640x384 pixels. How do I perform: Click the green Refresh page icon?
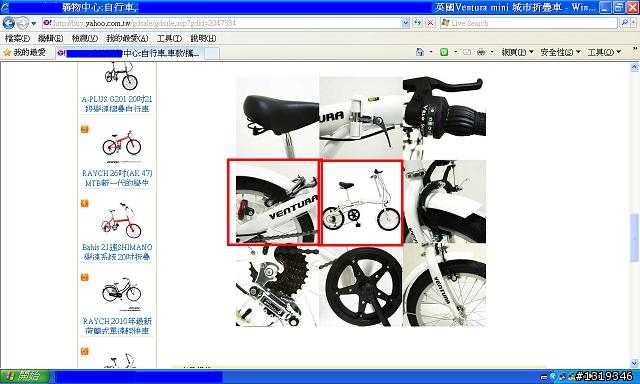tap(418, 23)
